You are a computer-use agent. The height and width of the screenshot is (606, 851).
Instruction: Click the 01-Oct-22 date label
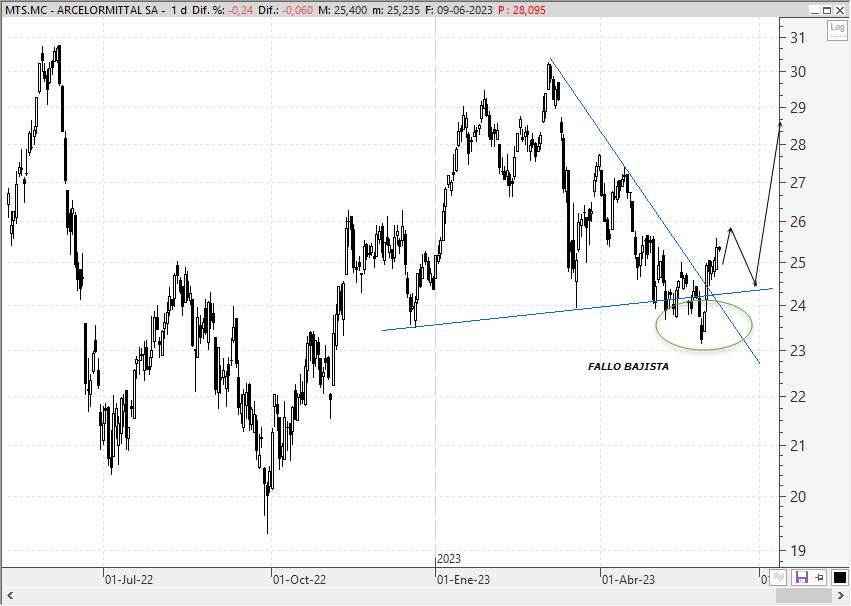(300, 579)
